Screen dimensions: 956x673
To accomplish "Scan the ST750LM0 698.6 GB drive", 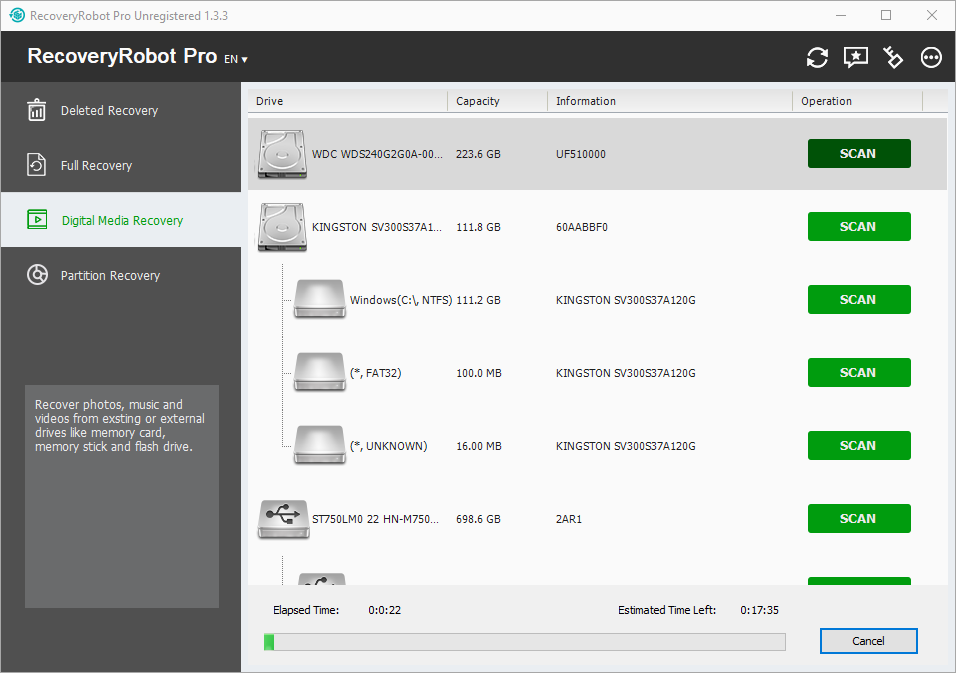I will (x=859, y=518).
